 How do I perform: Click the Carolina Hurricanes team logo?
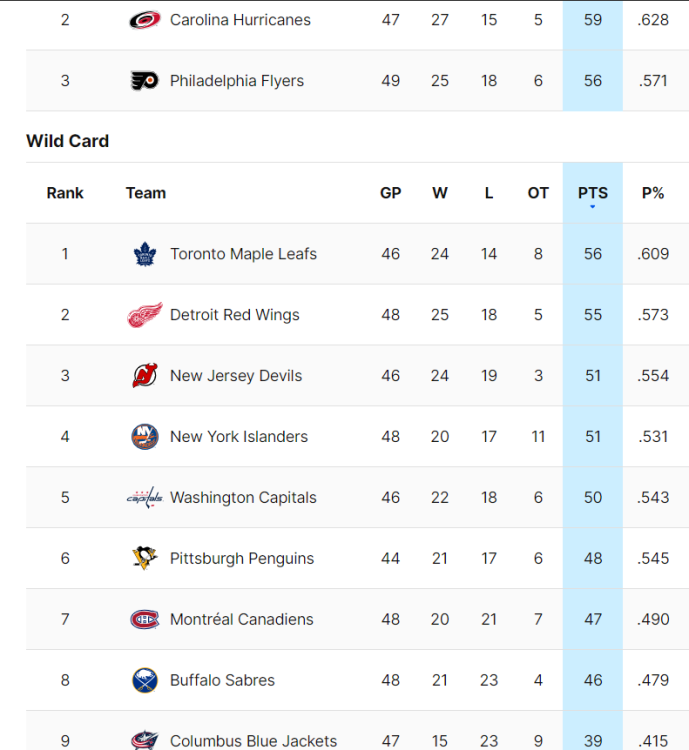[x=145, y=20]
